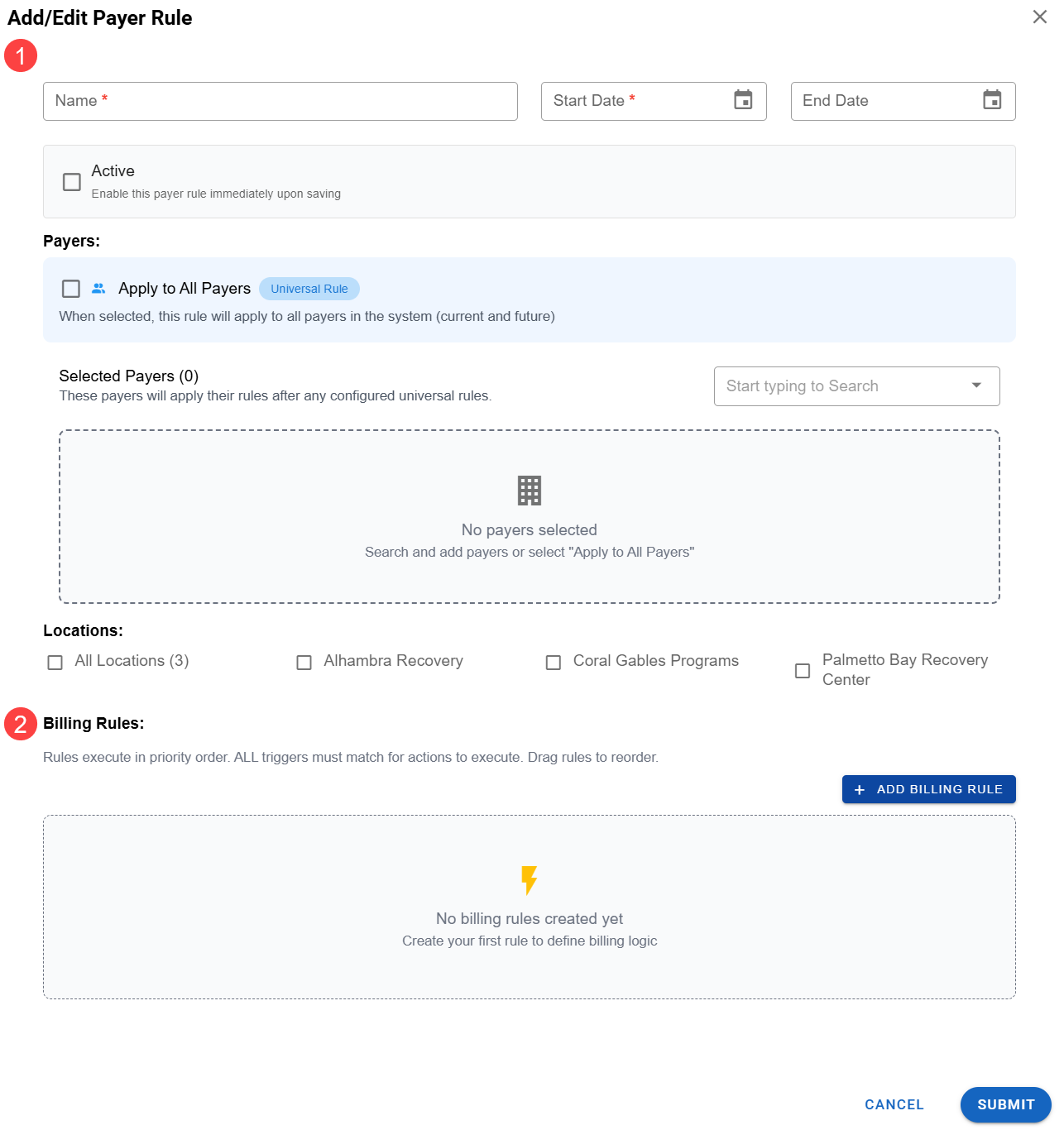Click Cancel to discard the payer rule
The width and height of the screenshot is (1064, 1130).
[894, 1104]
